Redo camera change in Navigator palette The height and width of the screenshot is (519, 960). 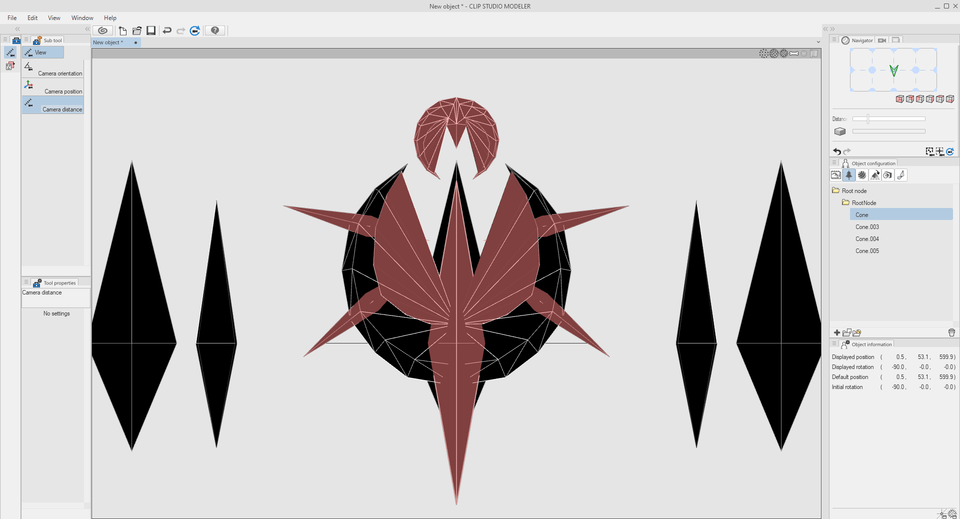point(847,151)
